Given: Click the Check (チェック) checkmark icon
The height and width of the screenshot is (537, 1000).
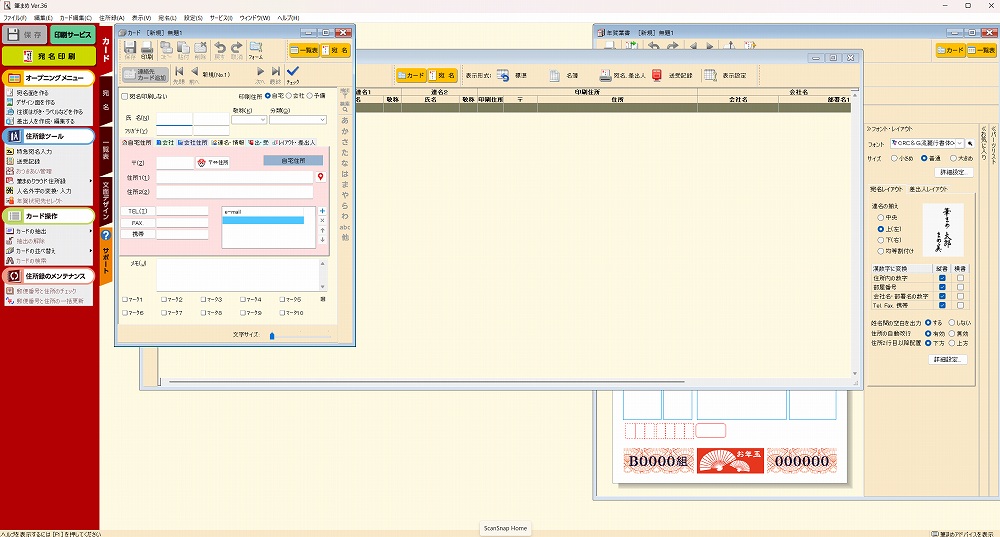Looking at the screenshot, I should (x=292, y=72).
